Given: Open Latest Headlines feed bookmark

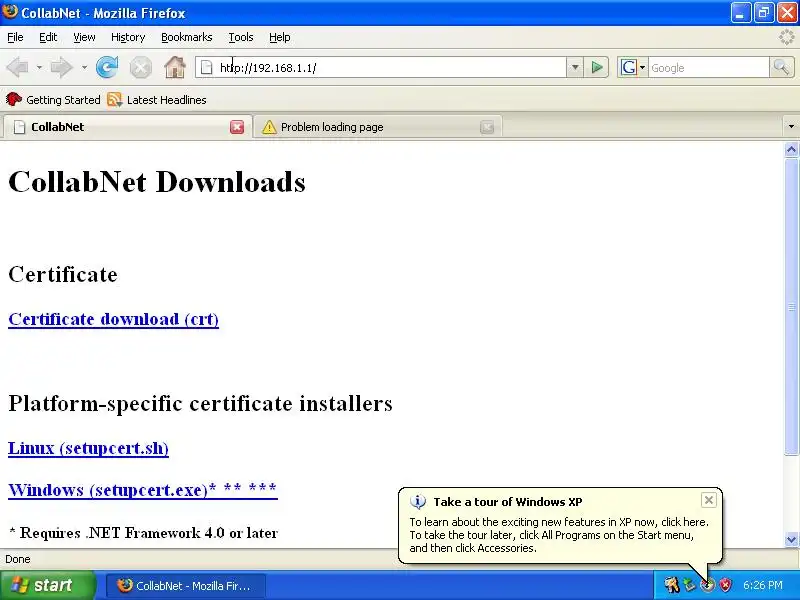Looking at the screenshot, I should click(157, 100).
